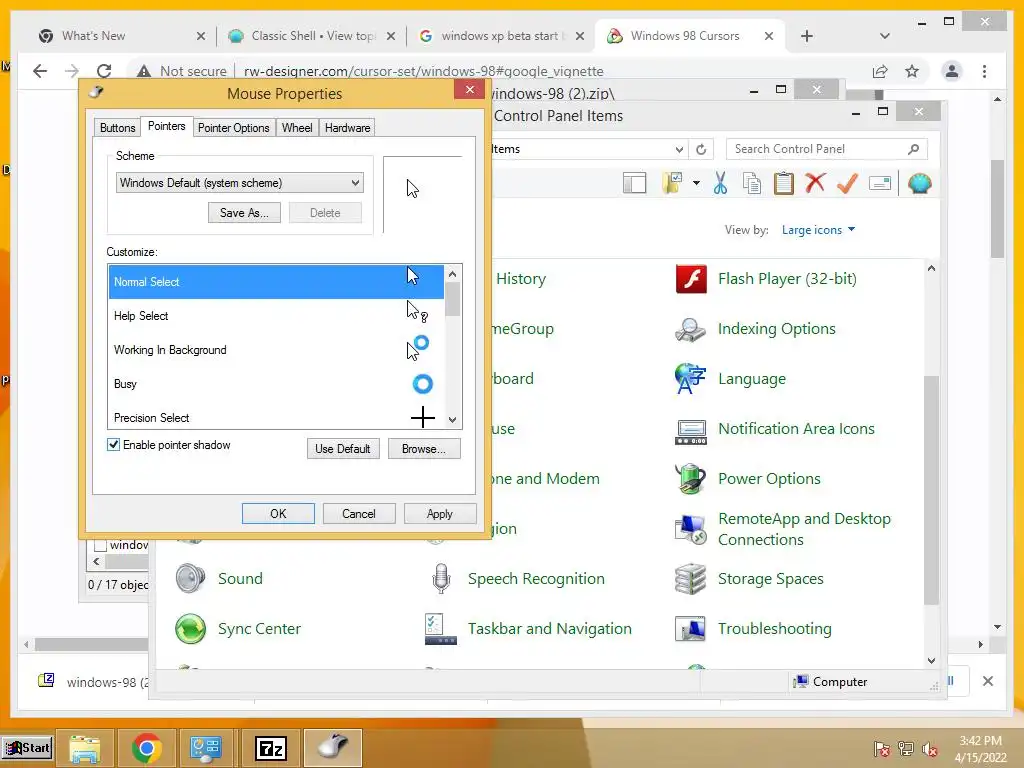Select the Precision Select pointer entry
The image size is (1024, 768).
276,417
